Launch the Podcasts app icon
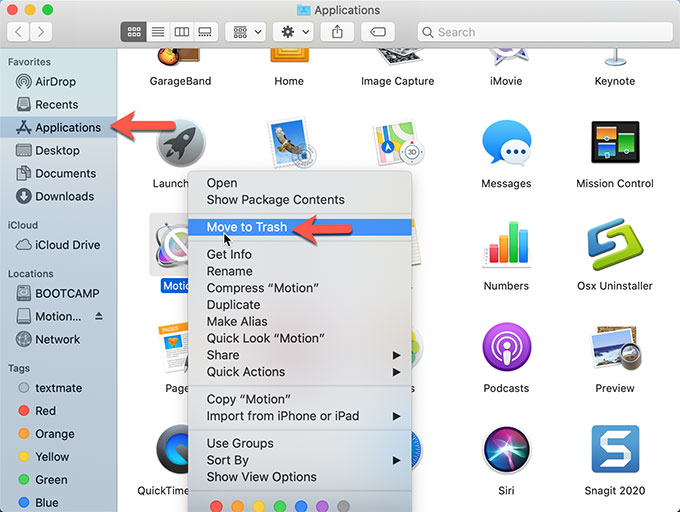This screenshot has width=680, height=512. tap(505, 351)
